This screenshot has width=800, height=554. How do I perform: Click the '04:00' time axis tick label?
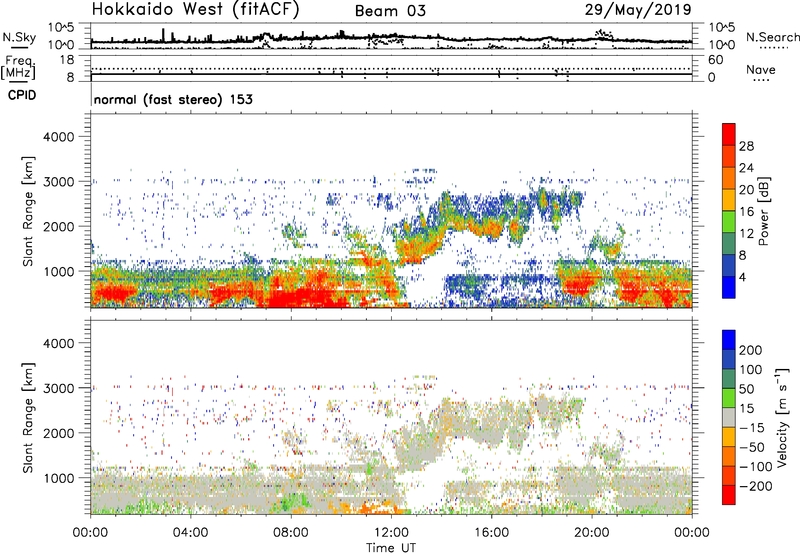pyautogui.click(x=190, y=533)
